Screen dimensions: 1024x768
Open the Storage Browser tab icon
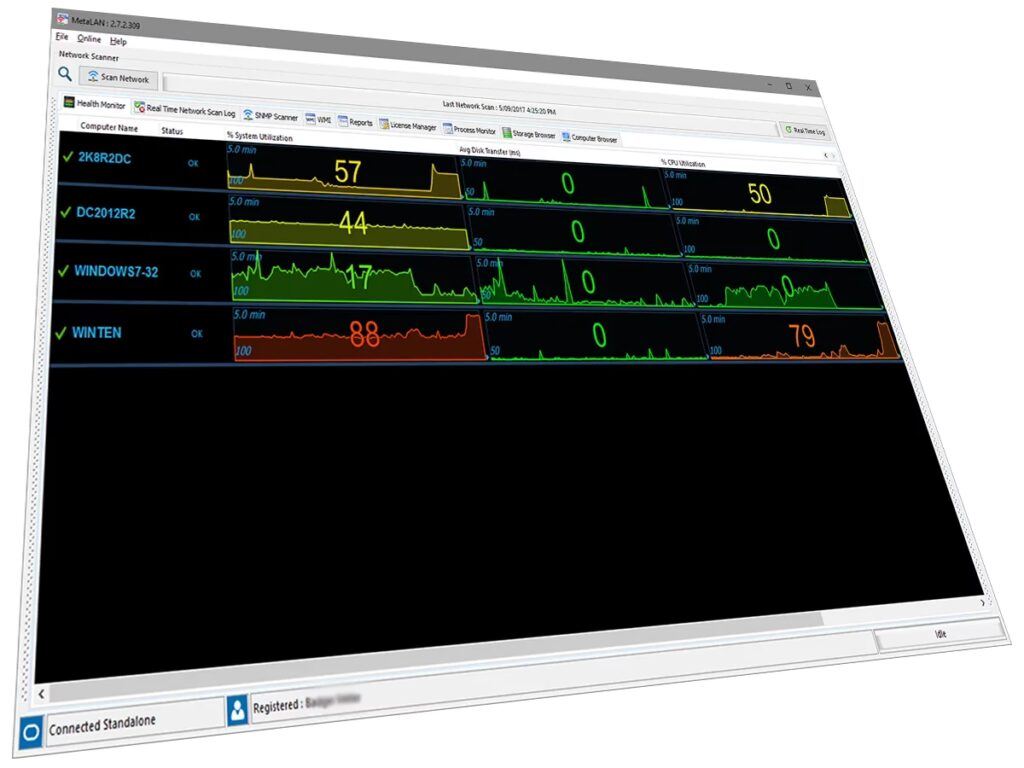click(x=507, y=133)
